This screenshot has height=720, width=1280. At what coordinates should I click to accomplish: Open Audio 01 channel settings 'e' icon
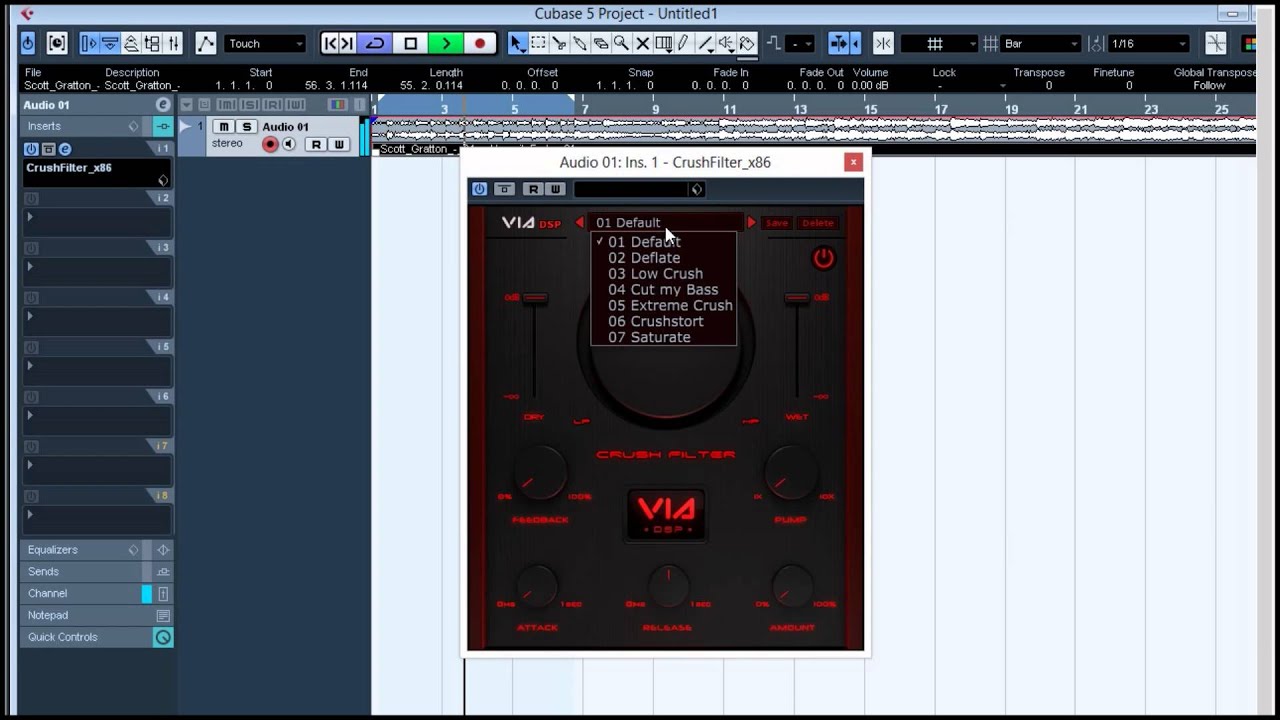(163, 105)
